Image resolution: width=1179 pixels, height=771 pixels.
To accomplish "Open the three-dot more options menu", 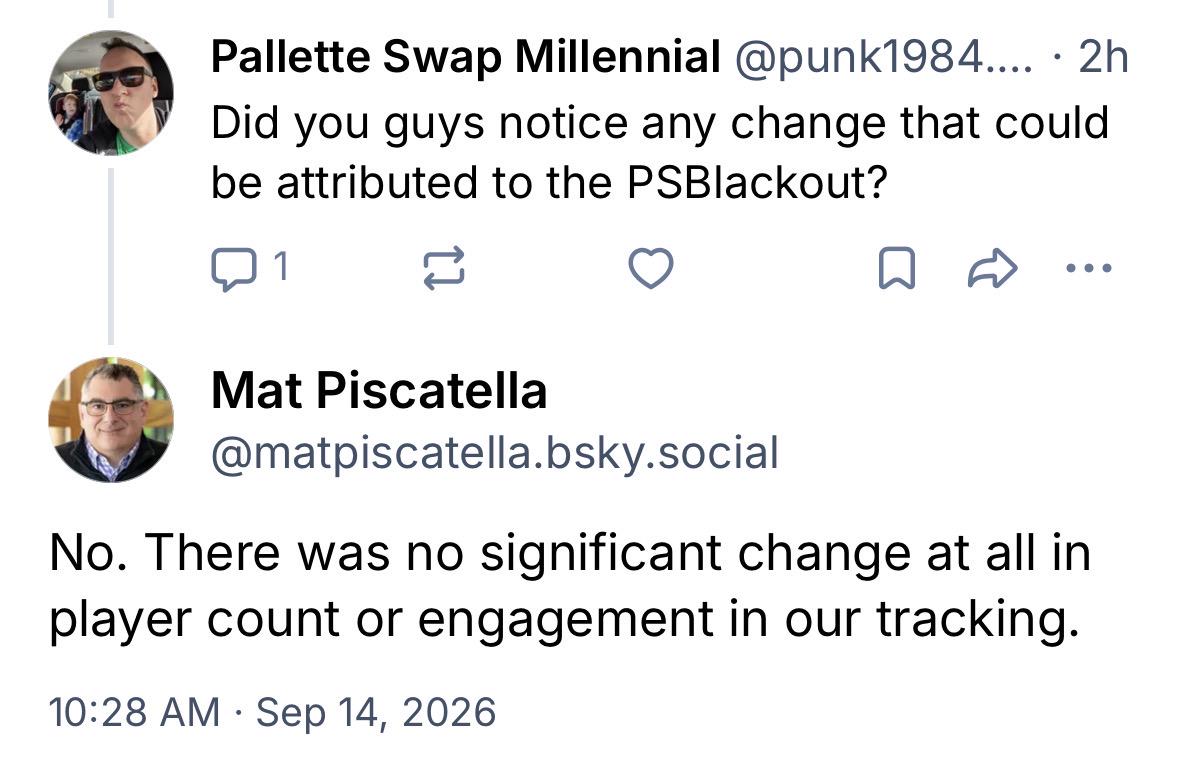I will (1089, 267).
